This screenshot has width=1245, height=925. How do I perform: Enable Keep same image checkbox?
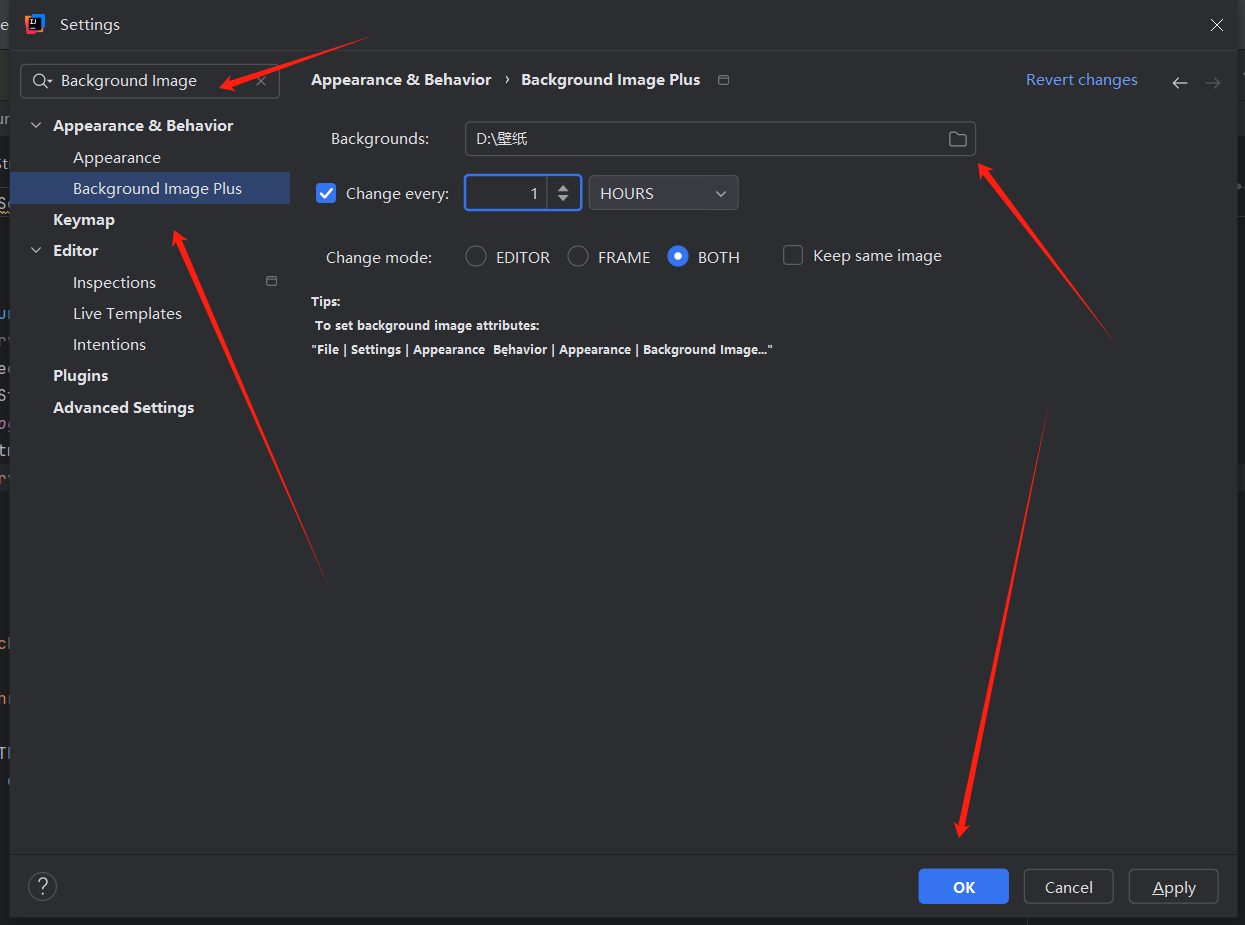793,256
